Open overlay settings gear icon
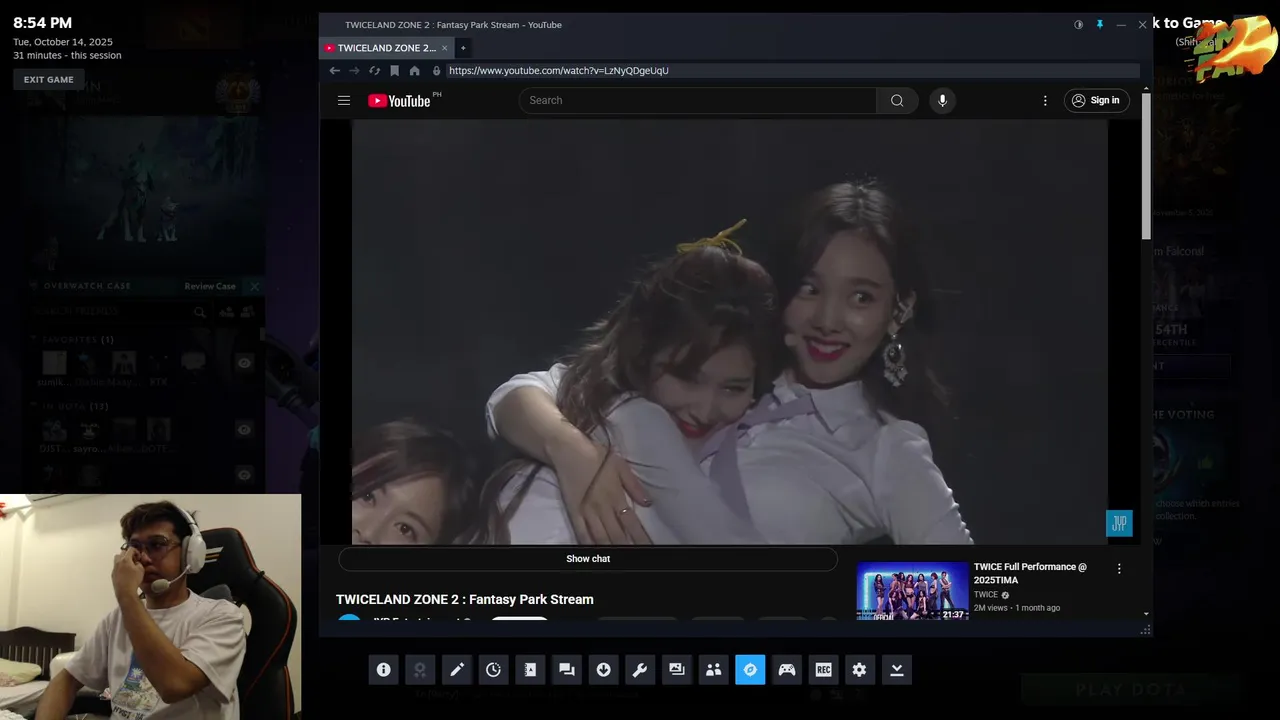 860,670
